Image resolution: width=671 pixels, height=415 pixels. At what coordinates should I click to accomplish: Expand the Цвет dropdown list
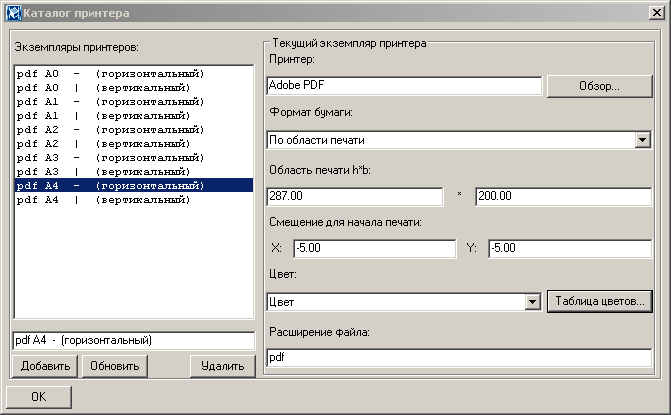[x=532, y=301]
